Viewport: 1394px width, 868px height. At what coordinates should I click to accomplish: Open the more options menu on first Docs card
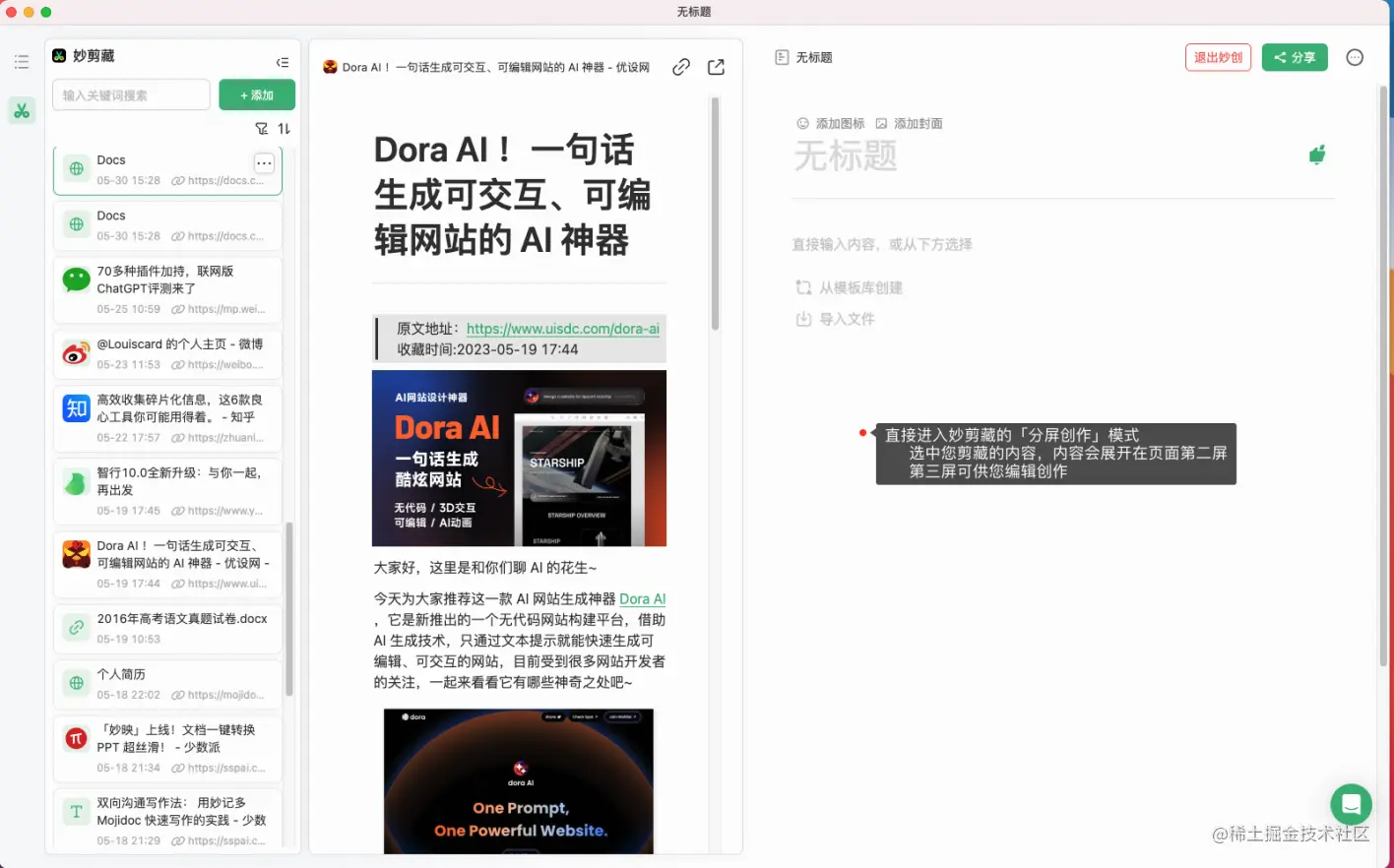[264, 163]
